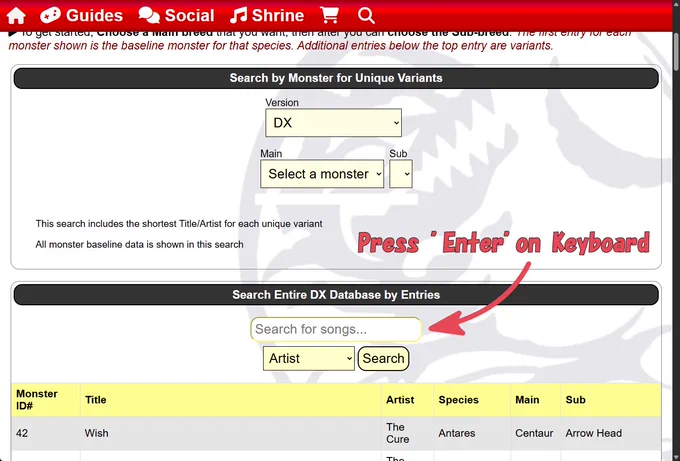Screen dimensions: 680x461
Task: Select the '42' monster ID cell
Action: tap(46, 433)
